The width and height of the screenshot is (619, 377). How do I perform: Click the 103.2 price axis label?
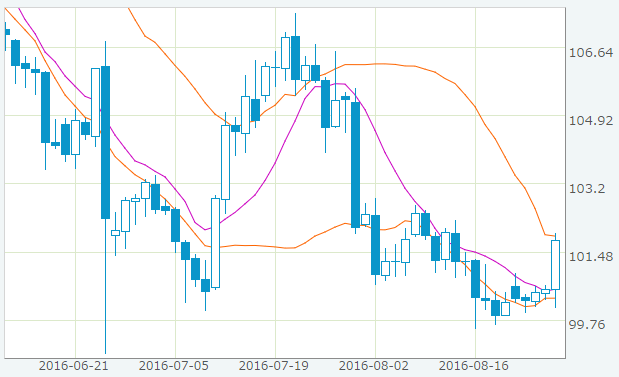coord(587,188)
